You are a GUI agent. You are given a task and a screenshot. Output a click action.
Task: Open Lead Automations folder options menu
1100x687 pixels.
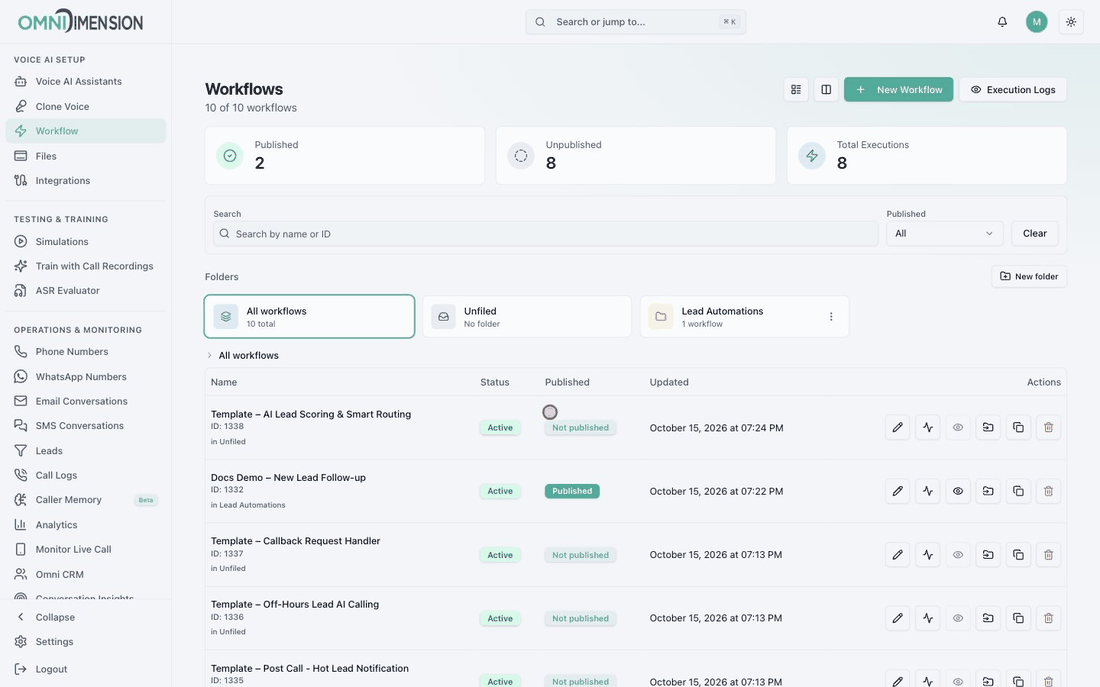click(x=831, y=316)
